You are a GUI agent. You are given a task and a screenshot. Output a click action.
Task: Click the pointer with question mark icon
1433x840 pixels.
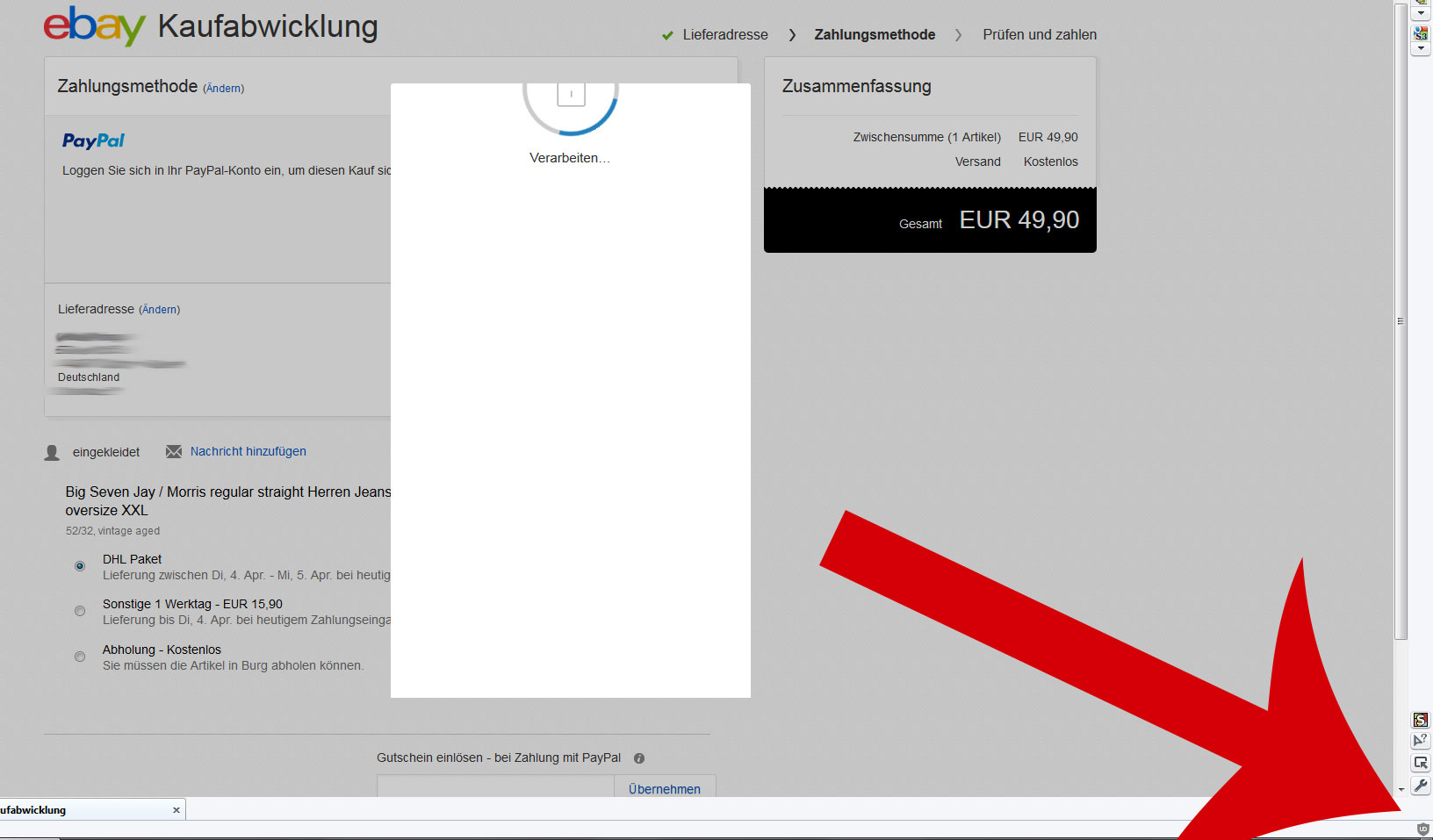tap(1420, 741)
